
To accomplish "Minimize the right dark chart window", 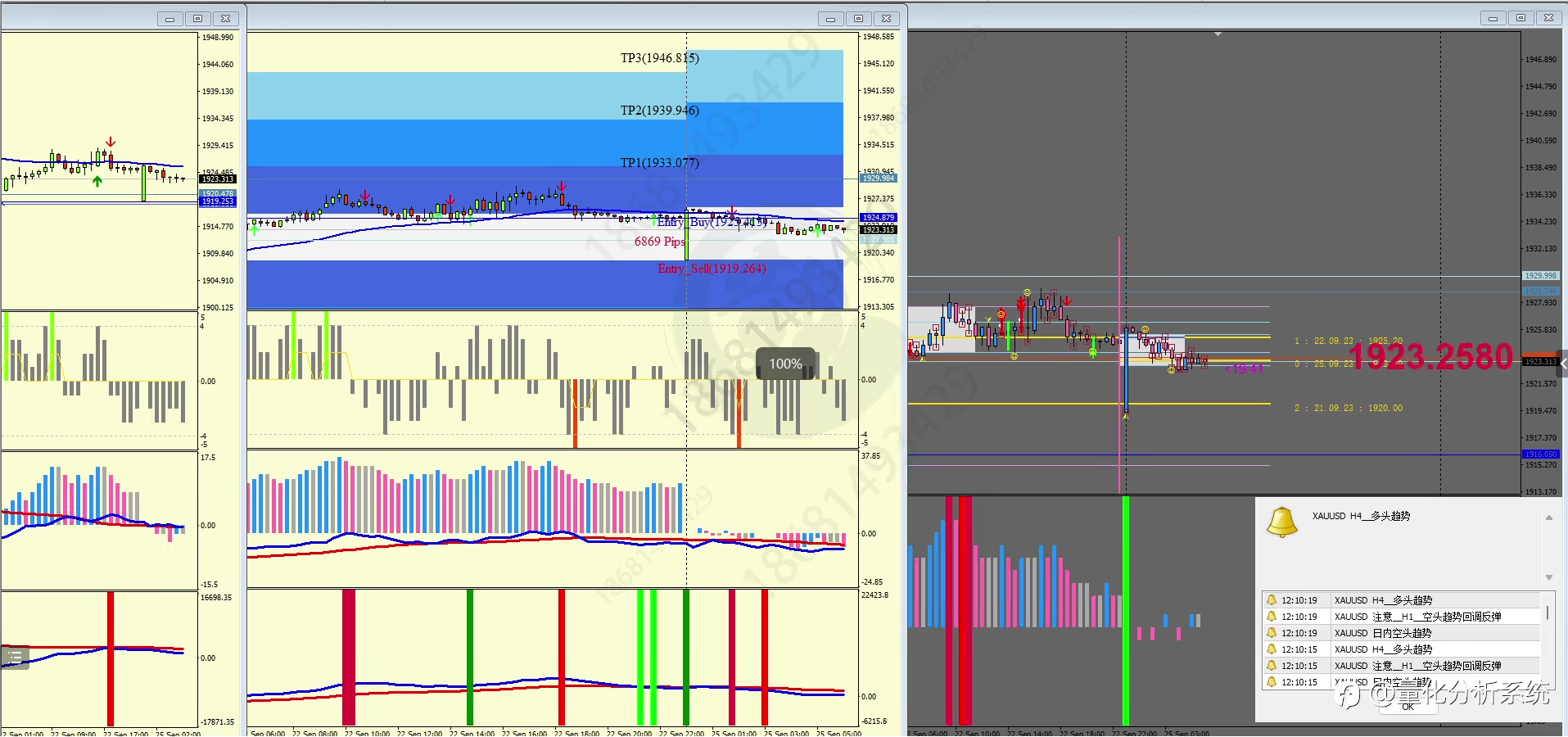I will pos(1493,18).
